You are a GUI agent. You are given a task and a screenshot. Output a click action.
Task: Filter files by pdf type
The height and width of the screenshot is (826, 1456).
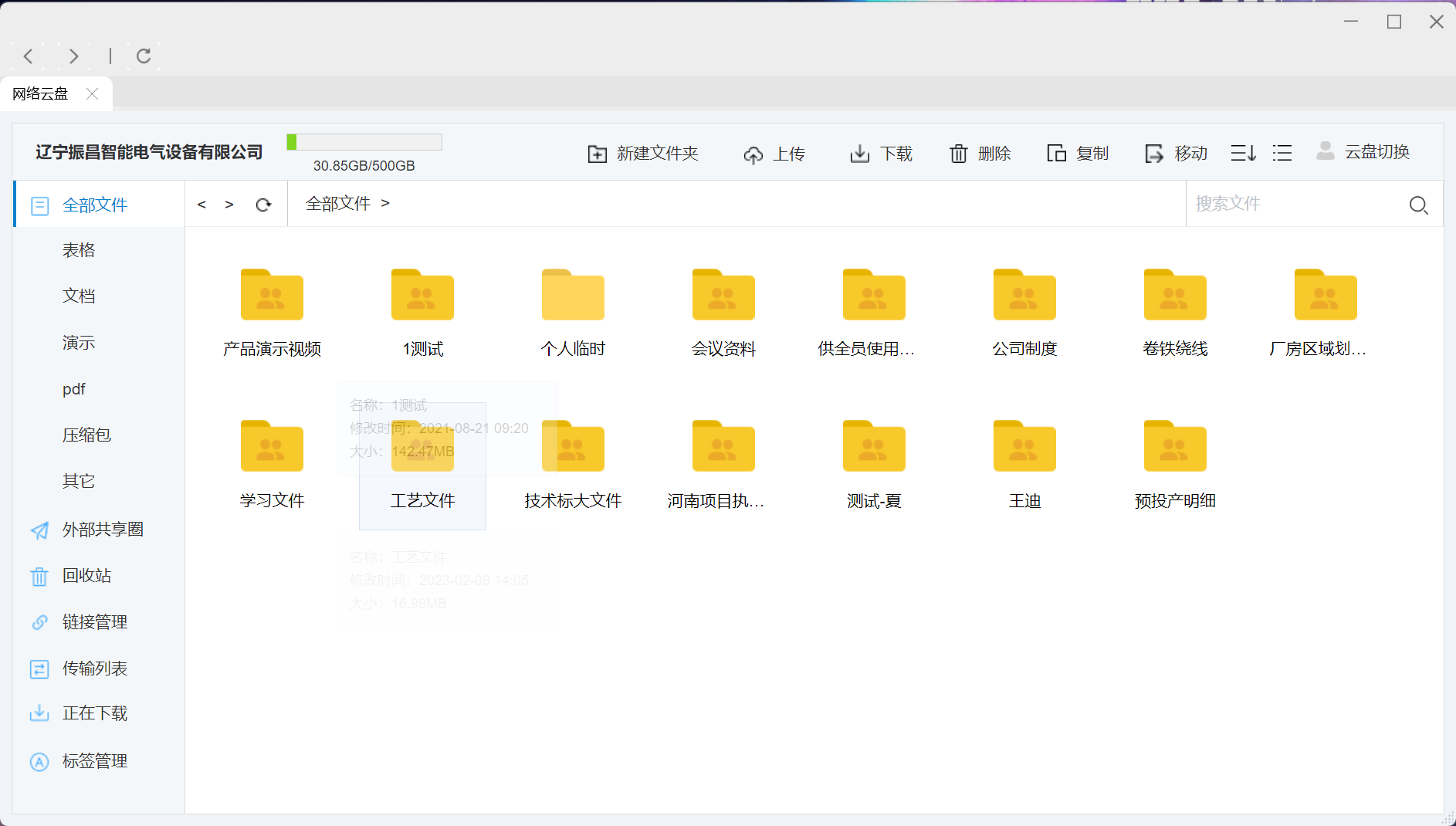74,389
